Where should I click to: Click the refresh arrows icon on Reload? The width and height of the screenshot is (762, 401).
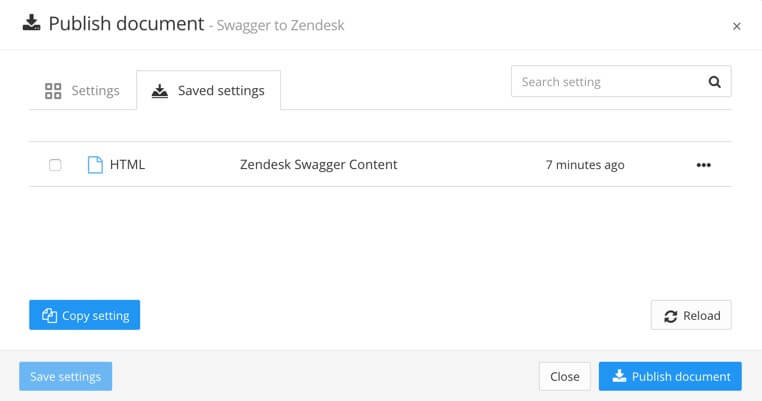click(670, 316)
